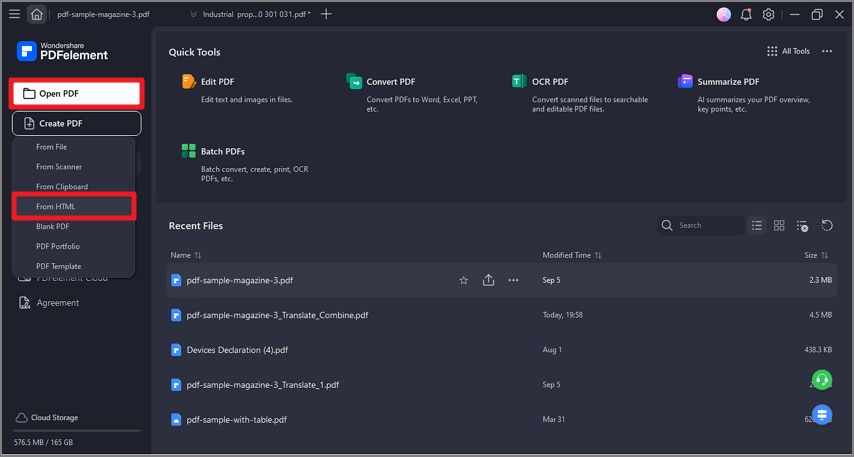The height and width of the screenshot is (457, 854).
Task: Sort files by Modified Time column
Action: point(572,255)
